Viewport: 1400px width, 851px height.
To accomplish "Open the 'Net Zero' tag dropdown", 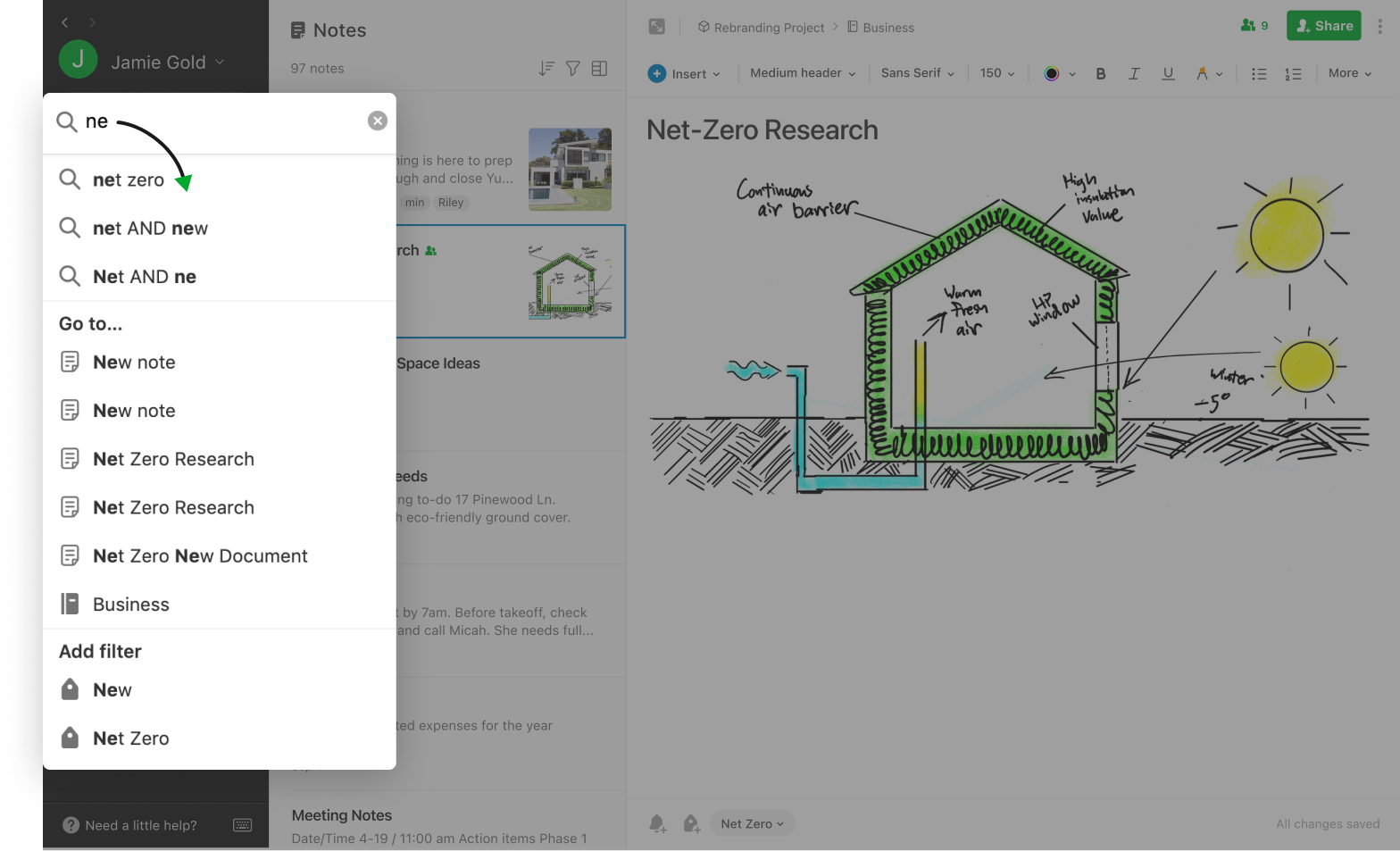I will coord(752,823).
